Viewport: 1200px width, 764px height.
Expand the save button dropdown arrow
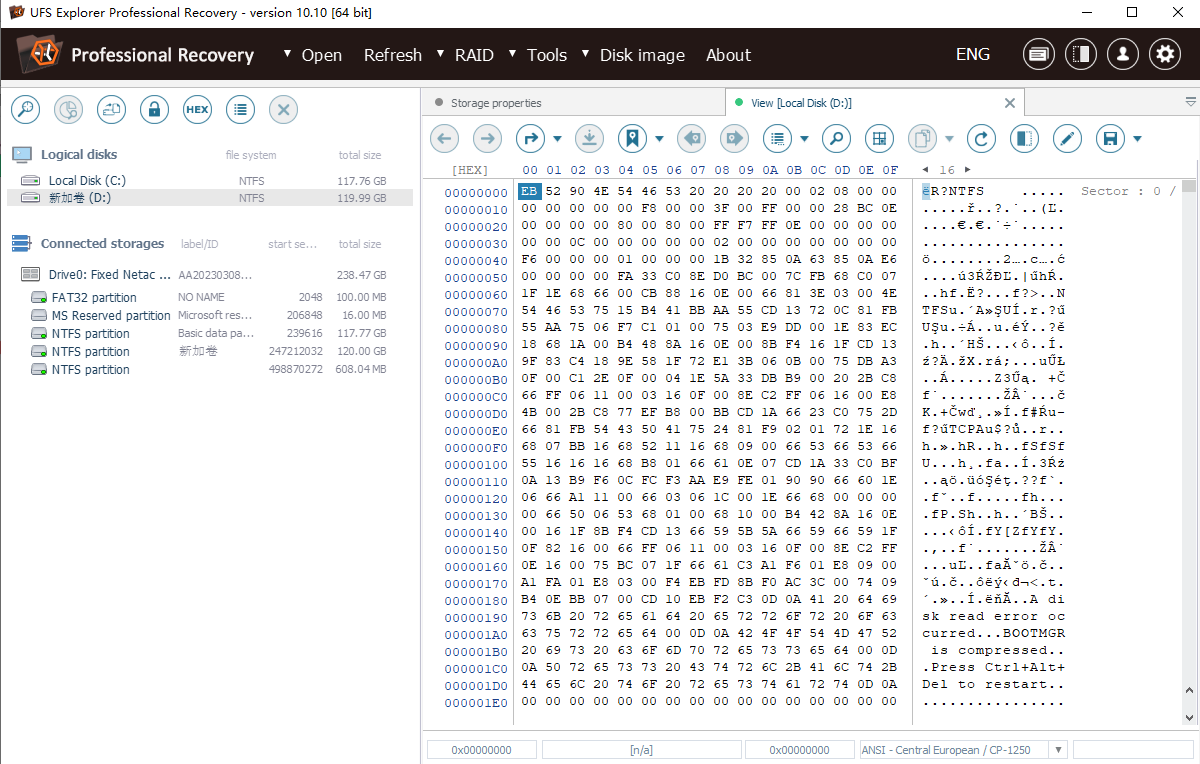(x=1137, y=139)
